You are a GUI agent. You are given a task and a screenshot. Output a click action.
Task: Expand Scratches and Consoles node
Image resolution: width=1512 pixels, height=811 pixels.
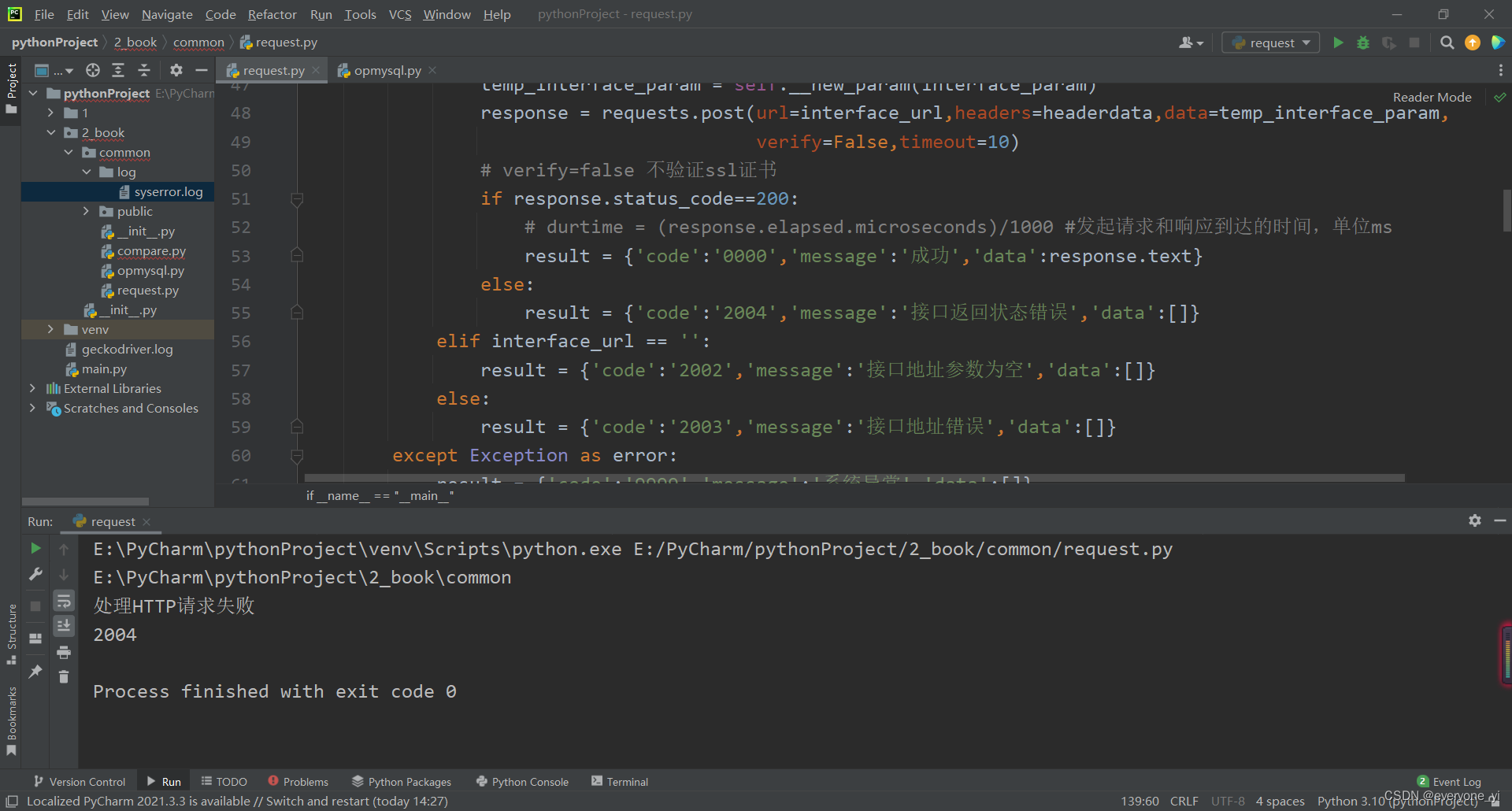tap(32, 408)
